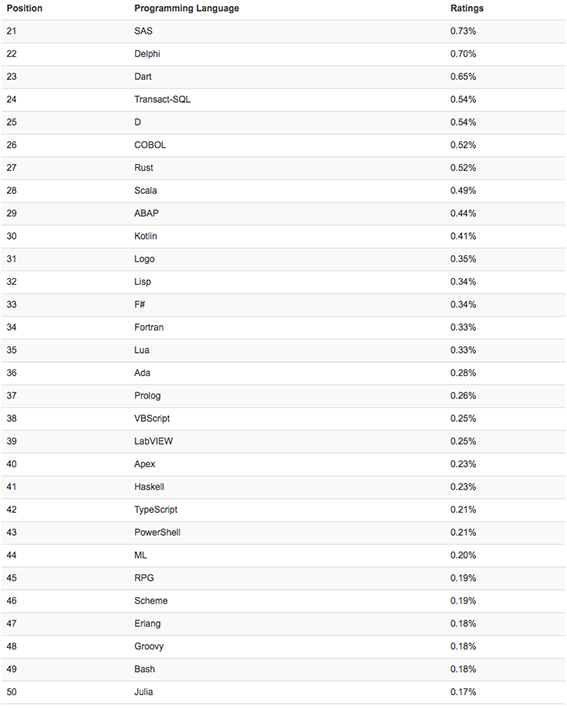Screen dimensions: 567x708
Task: Select the F# table cell
Action: [139, 304]
